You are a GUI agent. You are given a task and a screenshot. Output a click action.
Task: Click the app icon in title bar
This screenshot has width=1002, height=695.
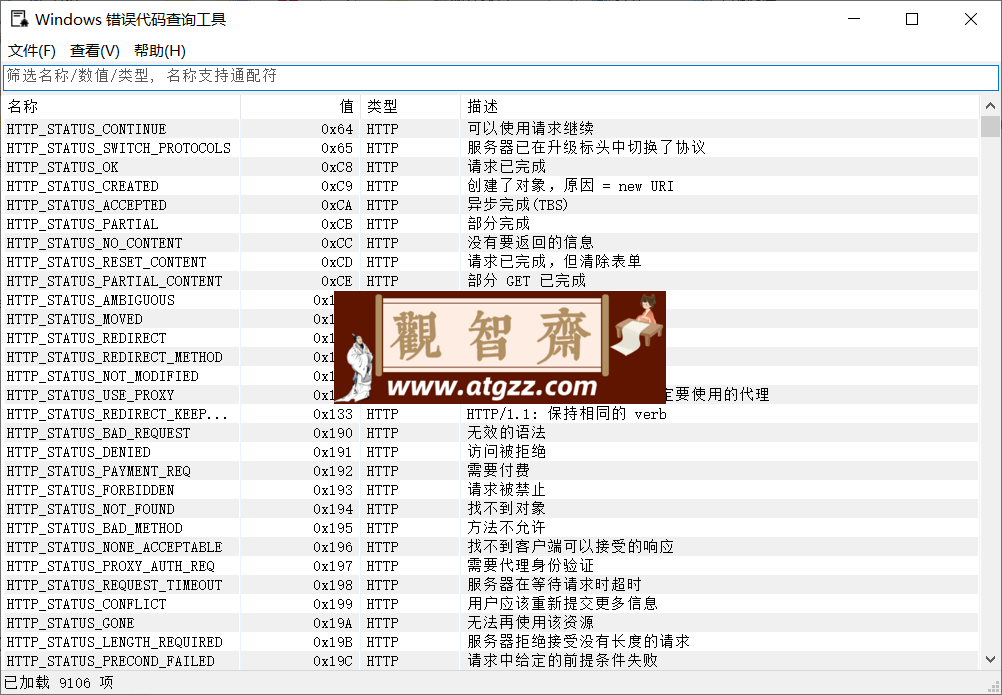(19, 19)
